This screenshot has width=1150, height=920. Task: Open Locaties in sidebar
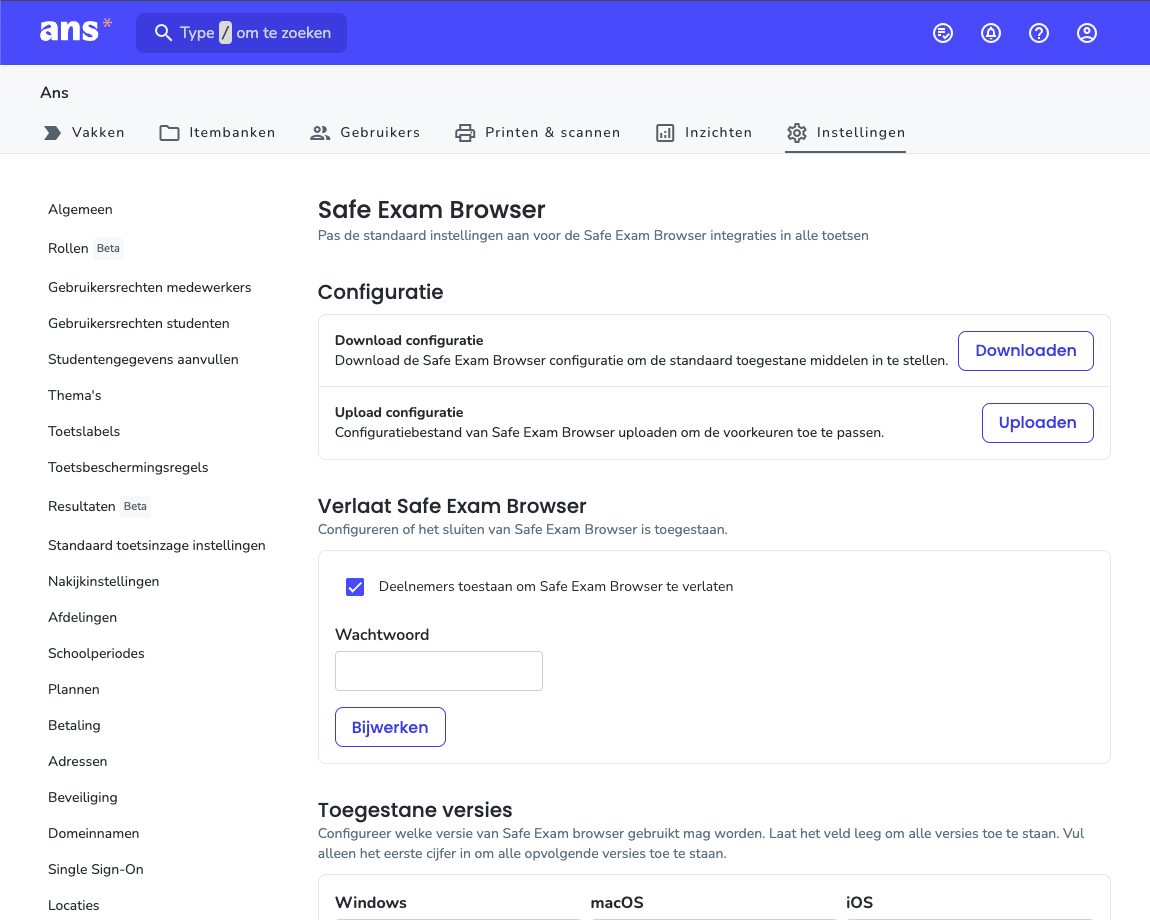click(73, 905)
